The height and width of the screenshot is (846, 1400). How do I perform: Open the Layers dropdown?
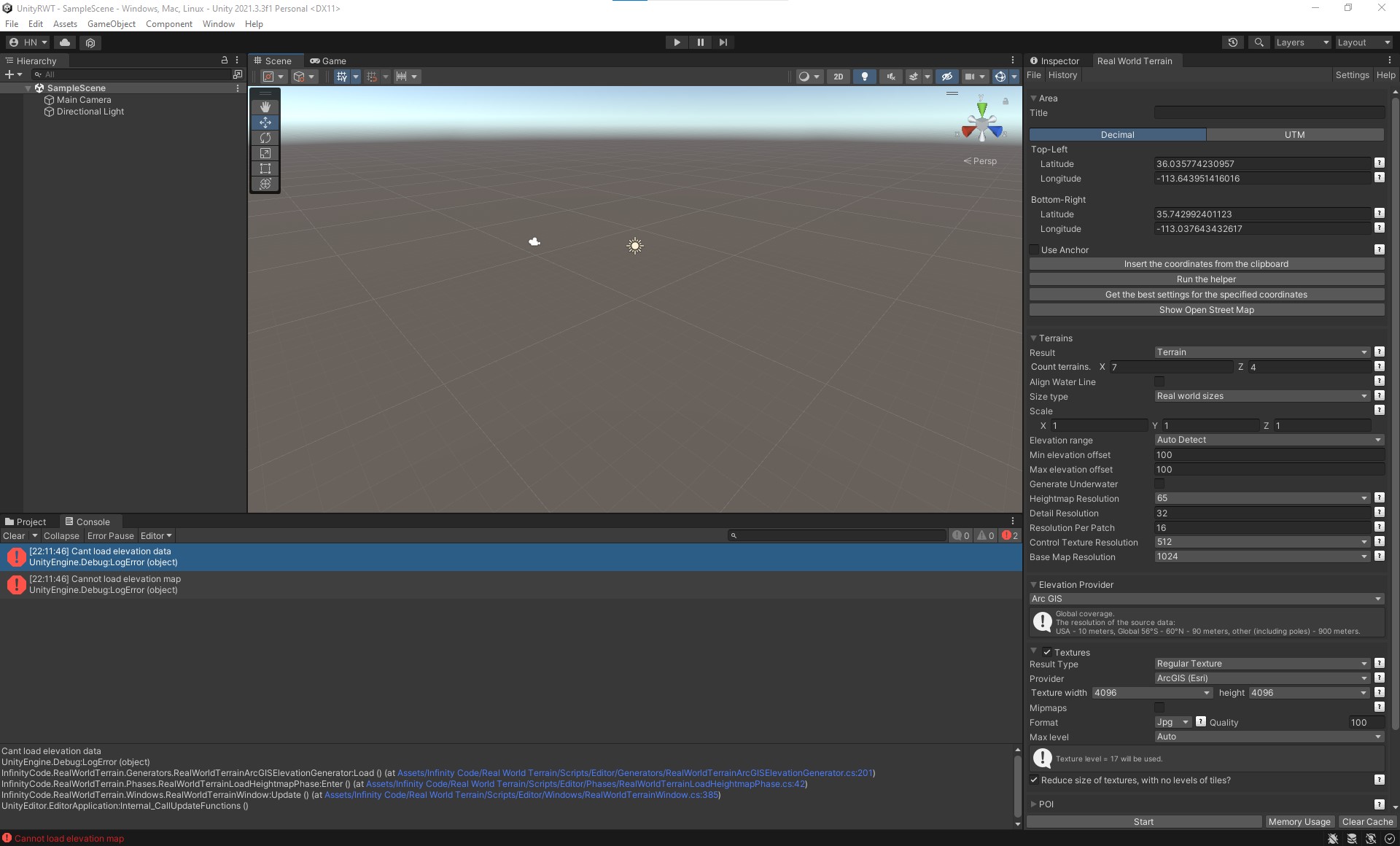click(1302, 42)
